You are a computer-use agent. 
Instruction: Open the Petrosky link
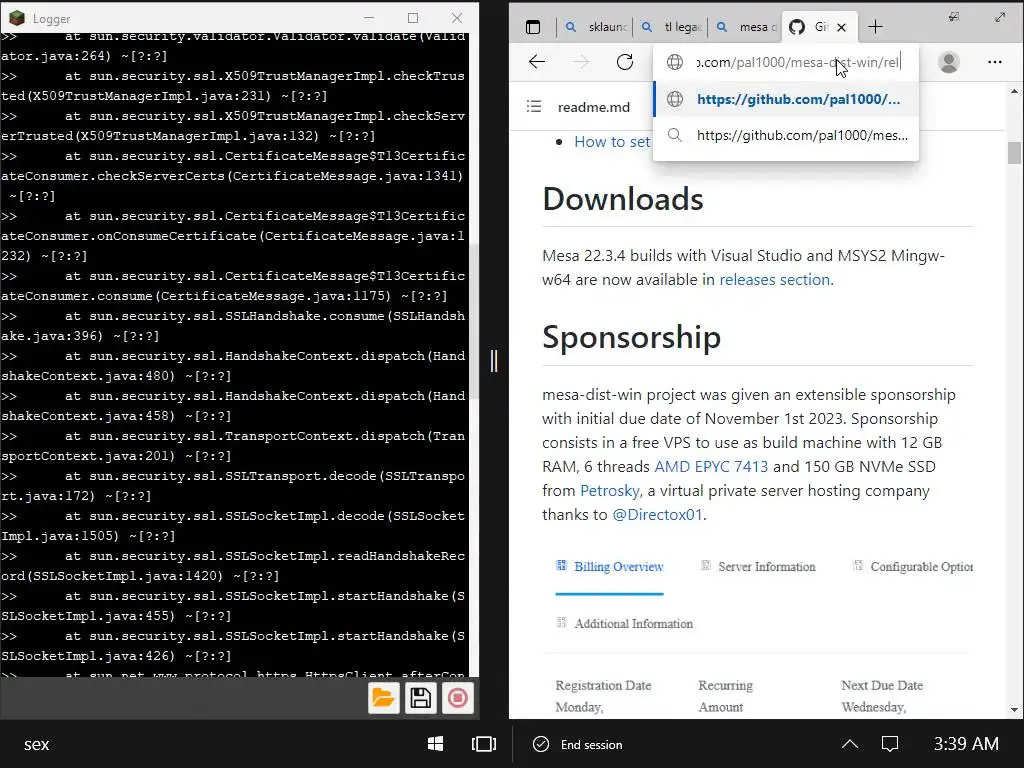click(x=610, y=490)
